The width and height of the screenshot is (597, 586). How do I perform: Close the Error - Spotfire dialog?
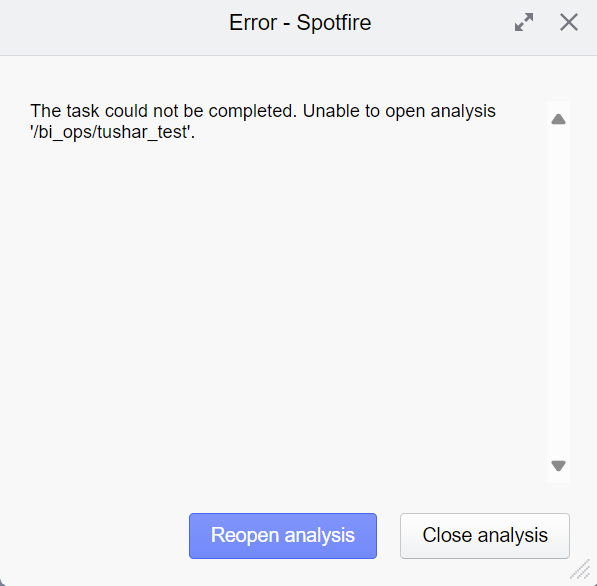[x=569, y=22]
